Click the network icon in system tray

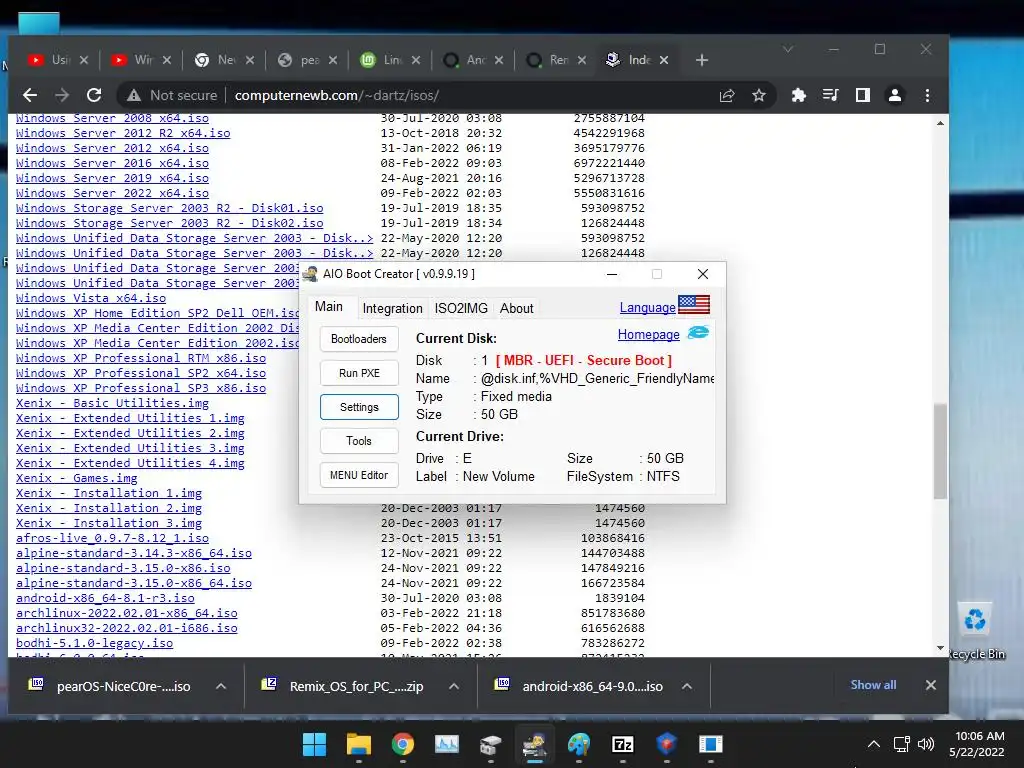902,744
